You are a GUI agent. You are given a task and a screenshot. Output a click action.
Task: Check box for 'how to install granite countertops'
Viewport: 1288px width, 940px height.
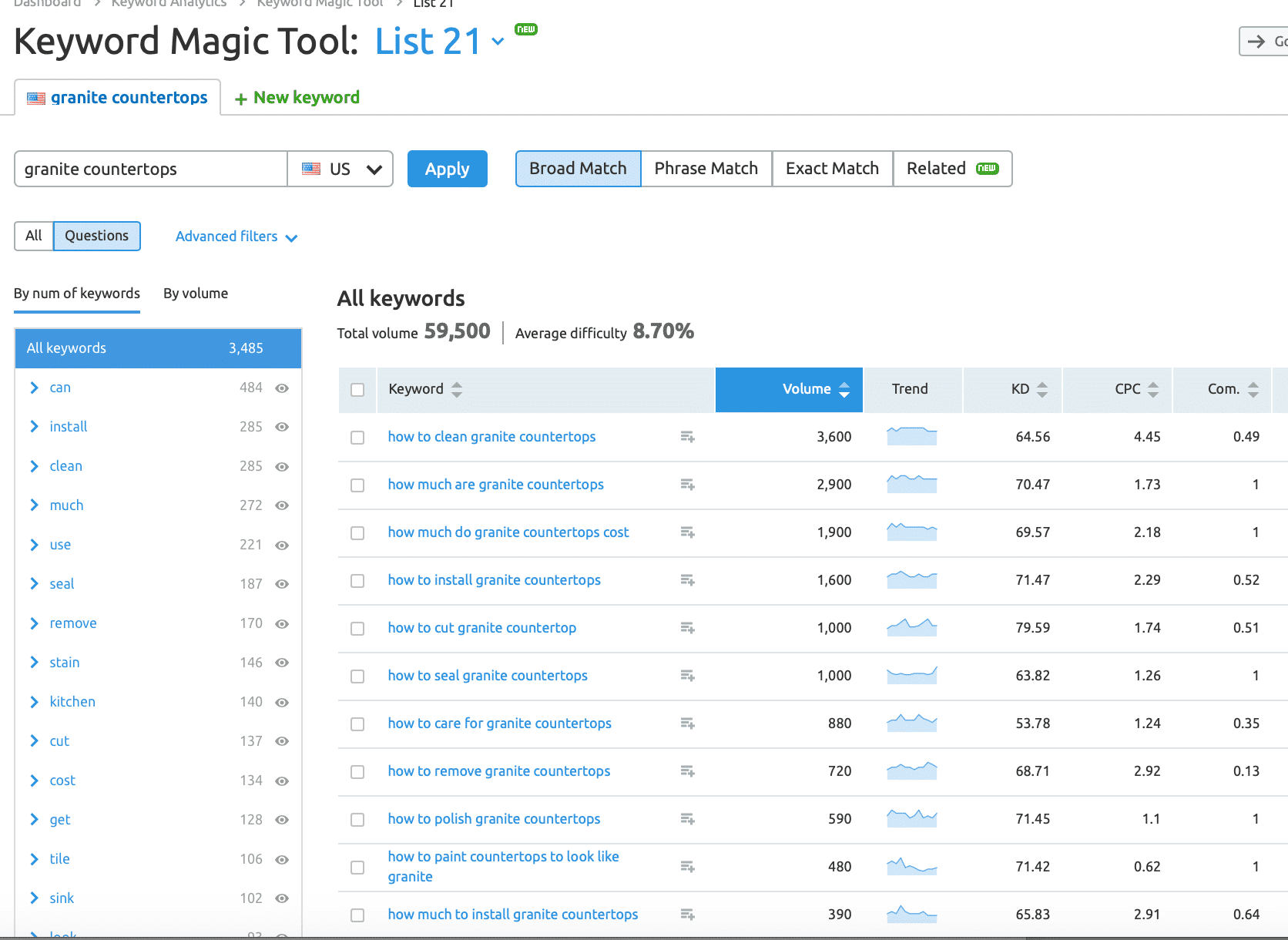pos(357,581)
